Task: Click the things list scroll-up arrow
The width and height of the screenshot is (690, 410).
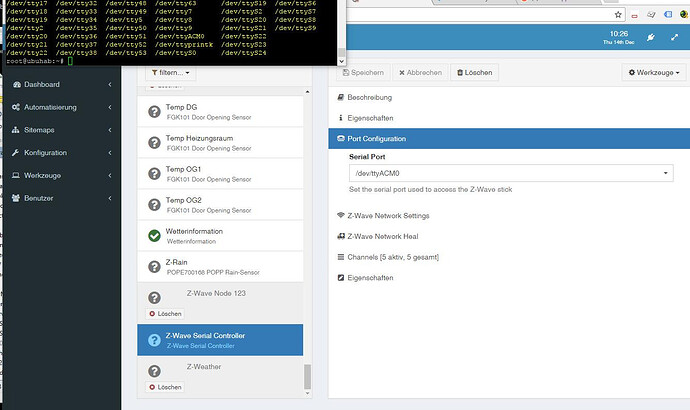Action: coord(307,92)
